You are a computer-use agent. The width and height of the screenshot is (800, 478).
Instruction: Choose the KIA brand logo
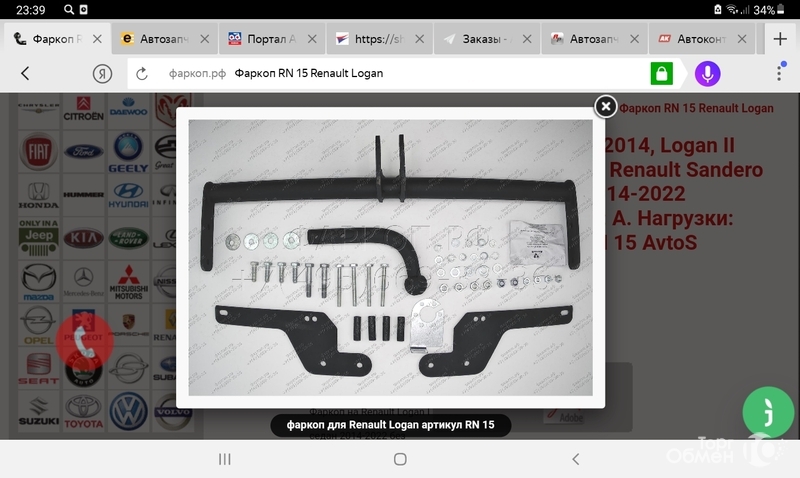[83, 238]
